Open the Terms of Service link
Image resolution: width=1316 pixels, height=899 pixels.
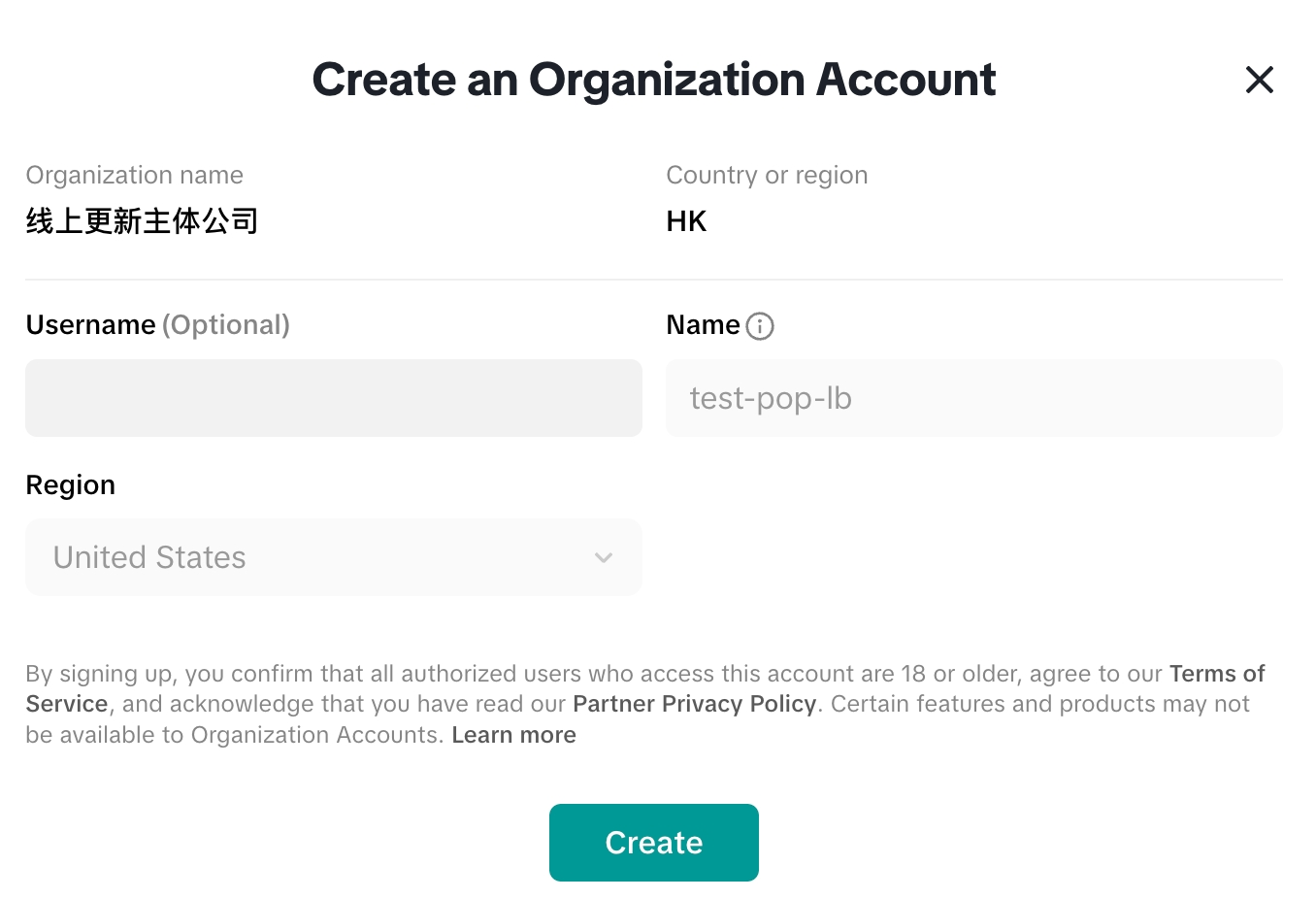pos(1216,674)
